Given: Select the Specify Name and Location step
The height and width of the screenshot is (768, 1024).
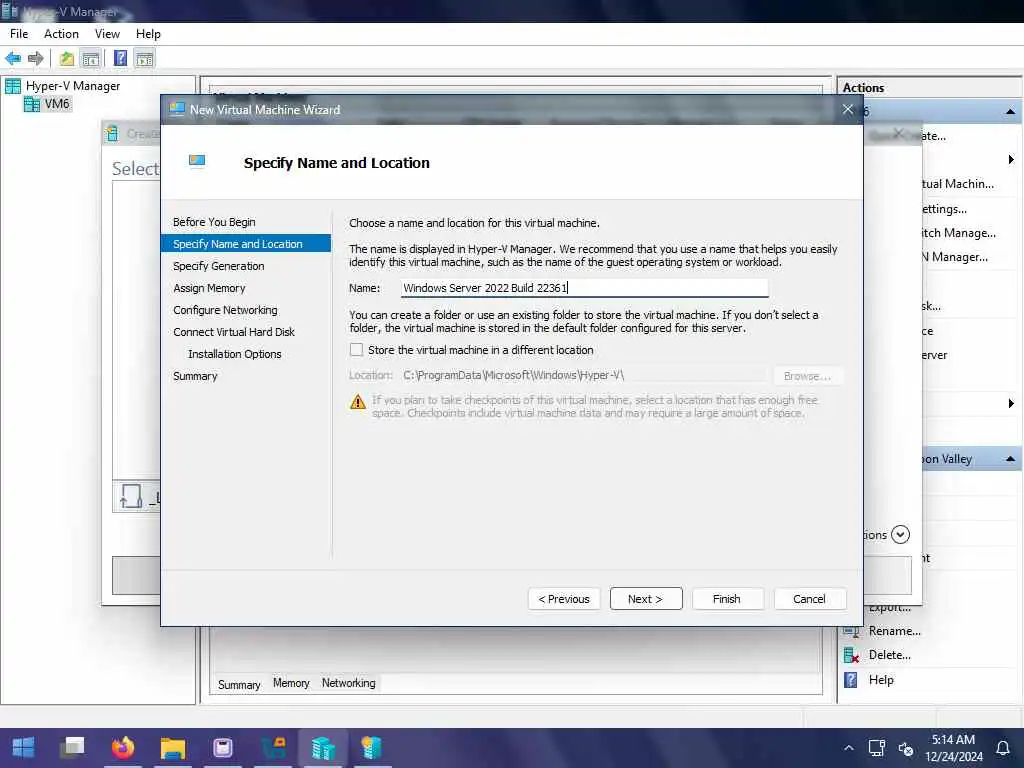Looking at the screenshot, I should (246, 244).
